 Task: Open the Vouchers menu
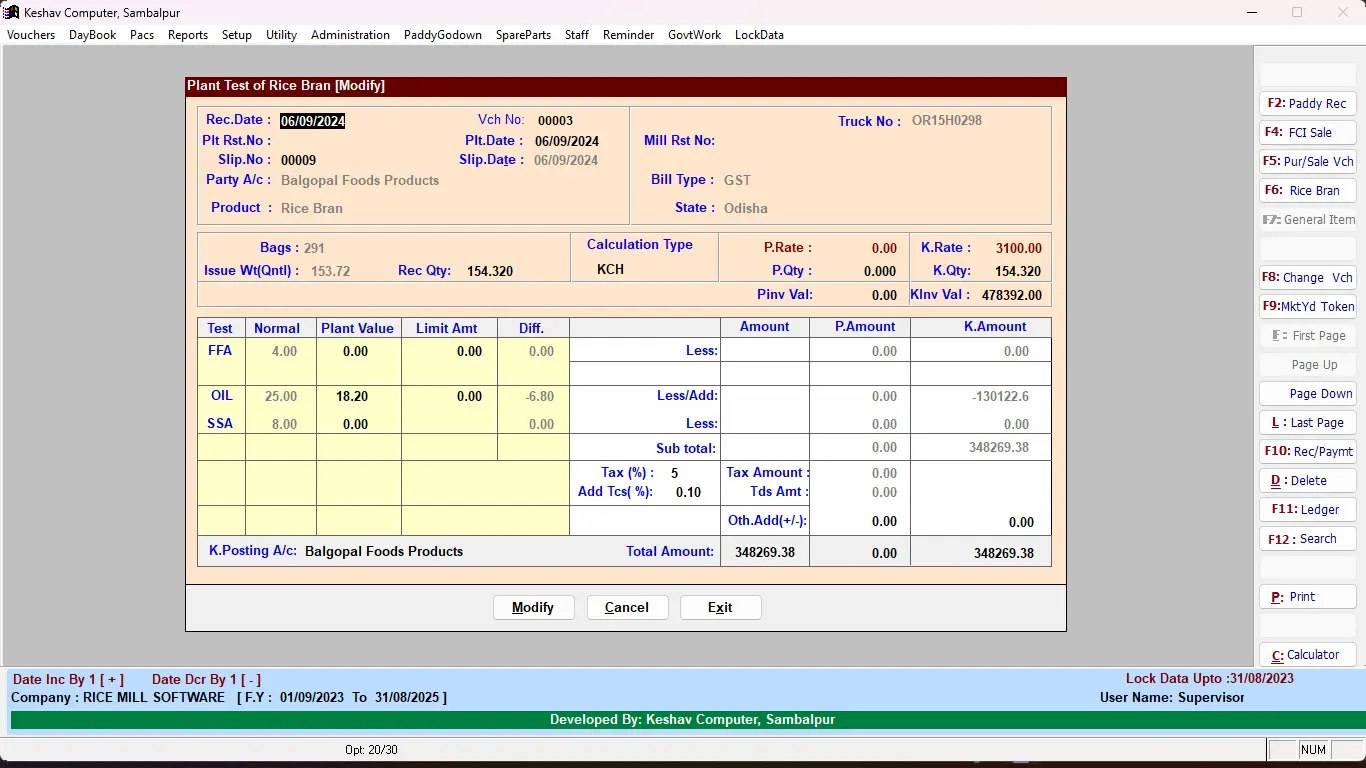(x=31, y=35)
